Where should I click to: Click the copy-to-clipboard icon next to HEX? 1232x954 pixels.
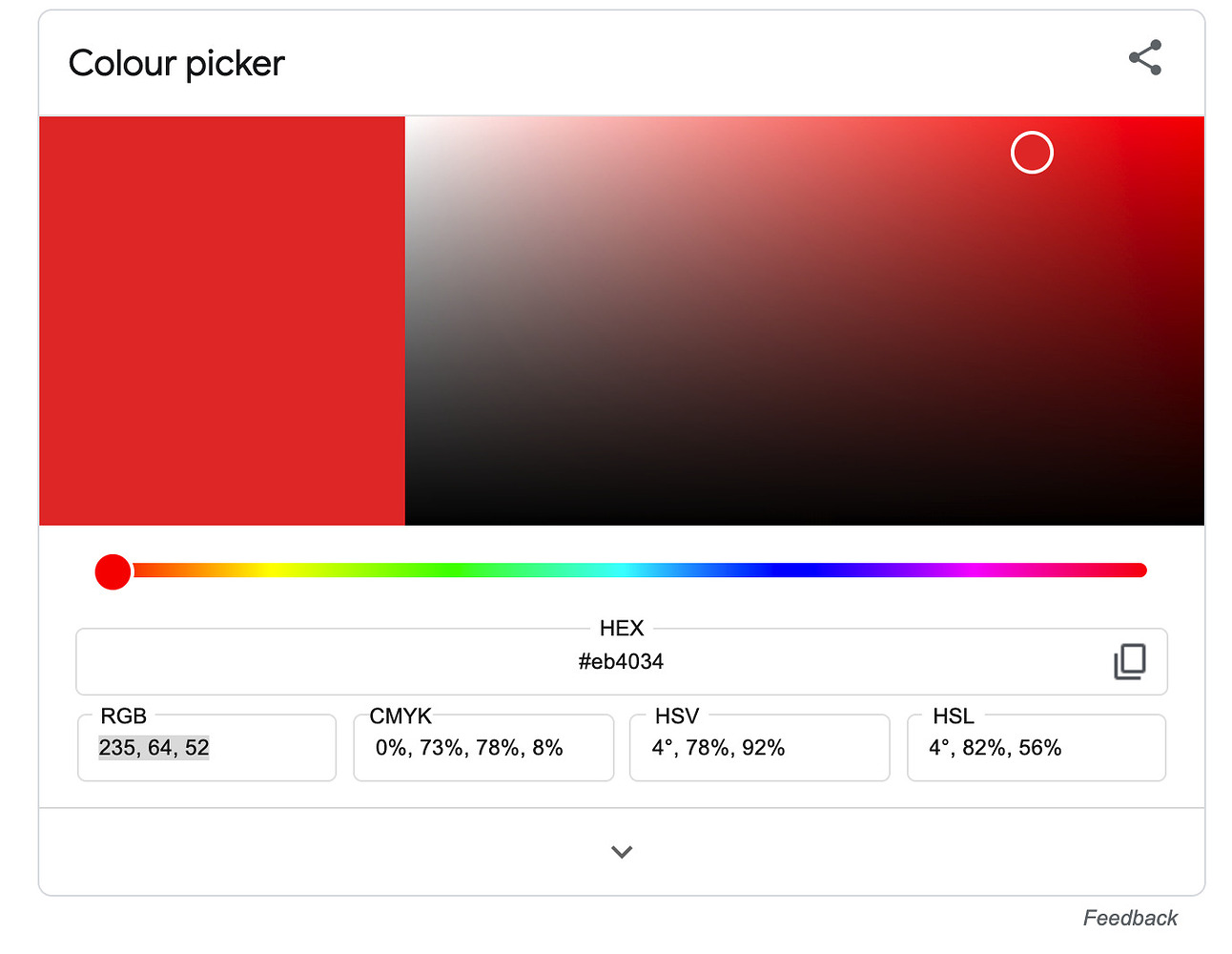[x=1130, y=661]
